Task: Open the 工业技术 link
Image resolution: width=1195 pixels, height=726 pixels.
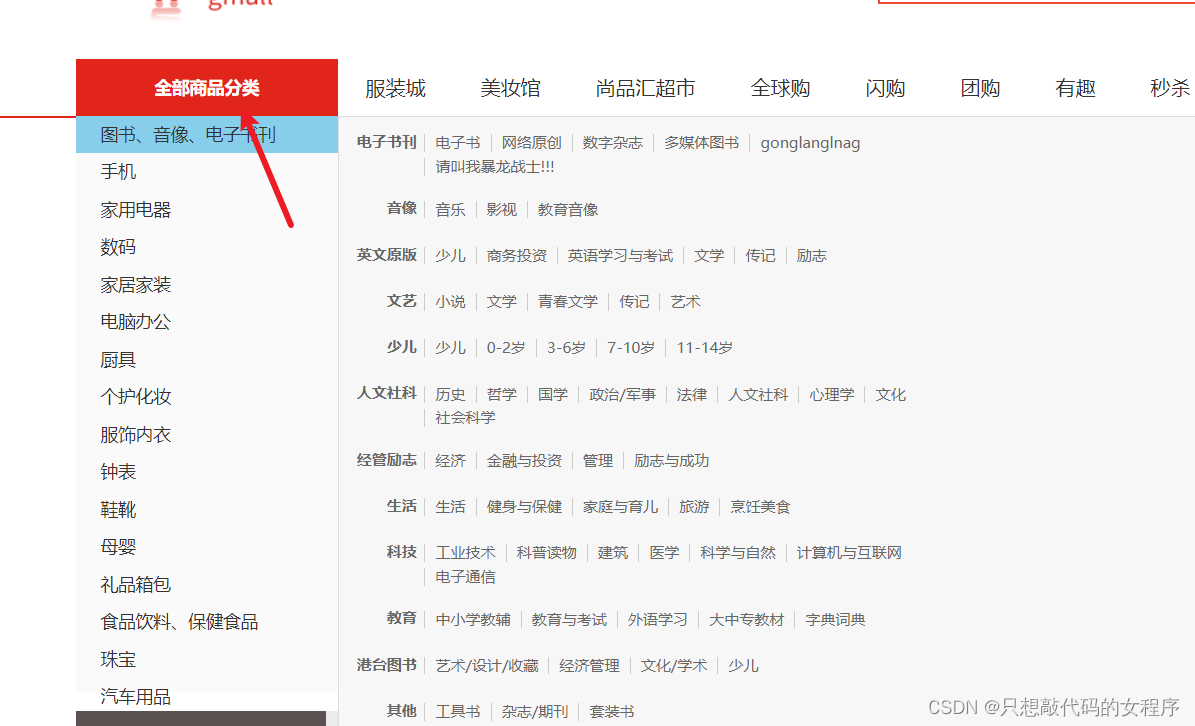Action: (x=466, y=552)
